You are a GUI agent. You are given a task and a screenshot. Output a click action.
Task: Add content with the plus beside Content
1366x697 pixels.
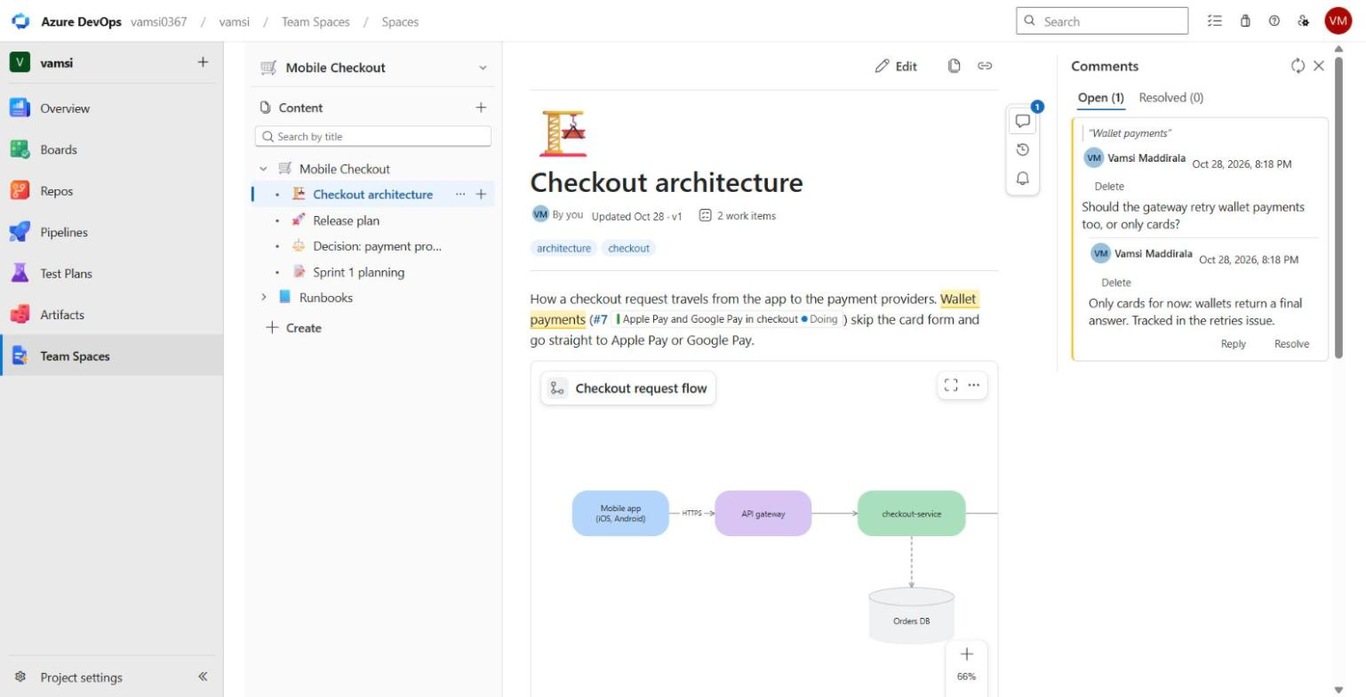point(481,107)
